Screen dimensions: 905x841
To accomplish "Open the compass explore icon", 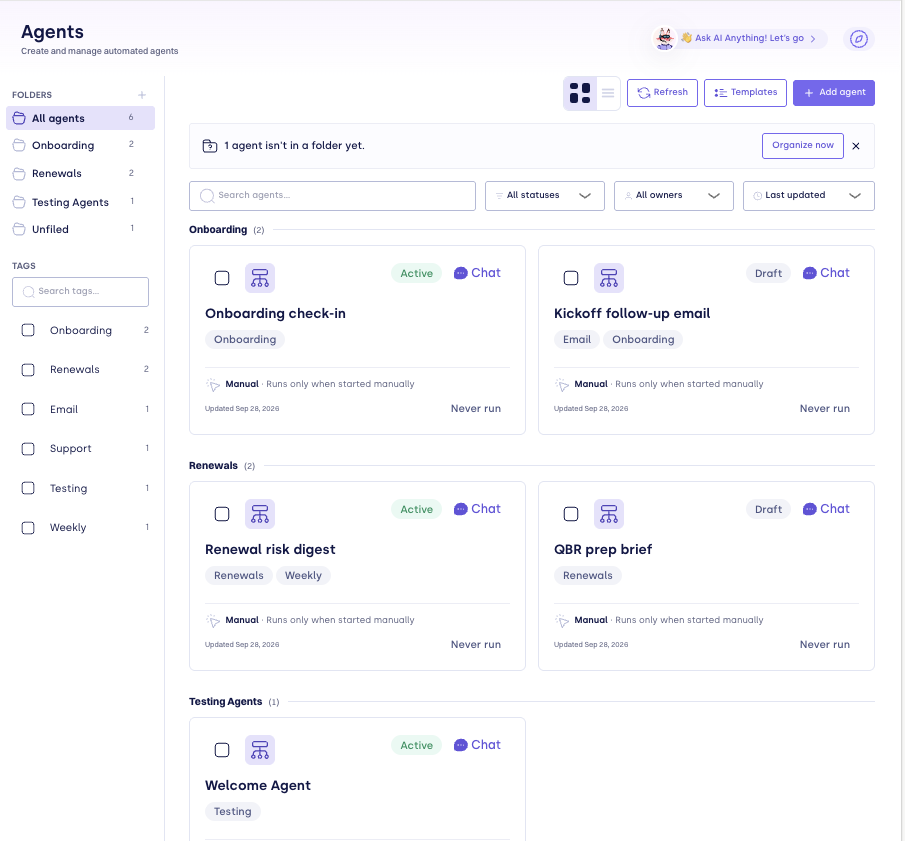I will coord(858,39).
